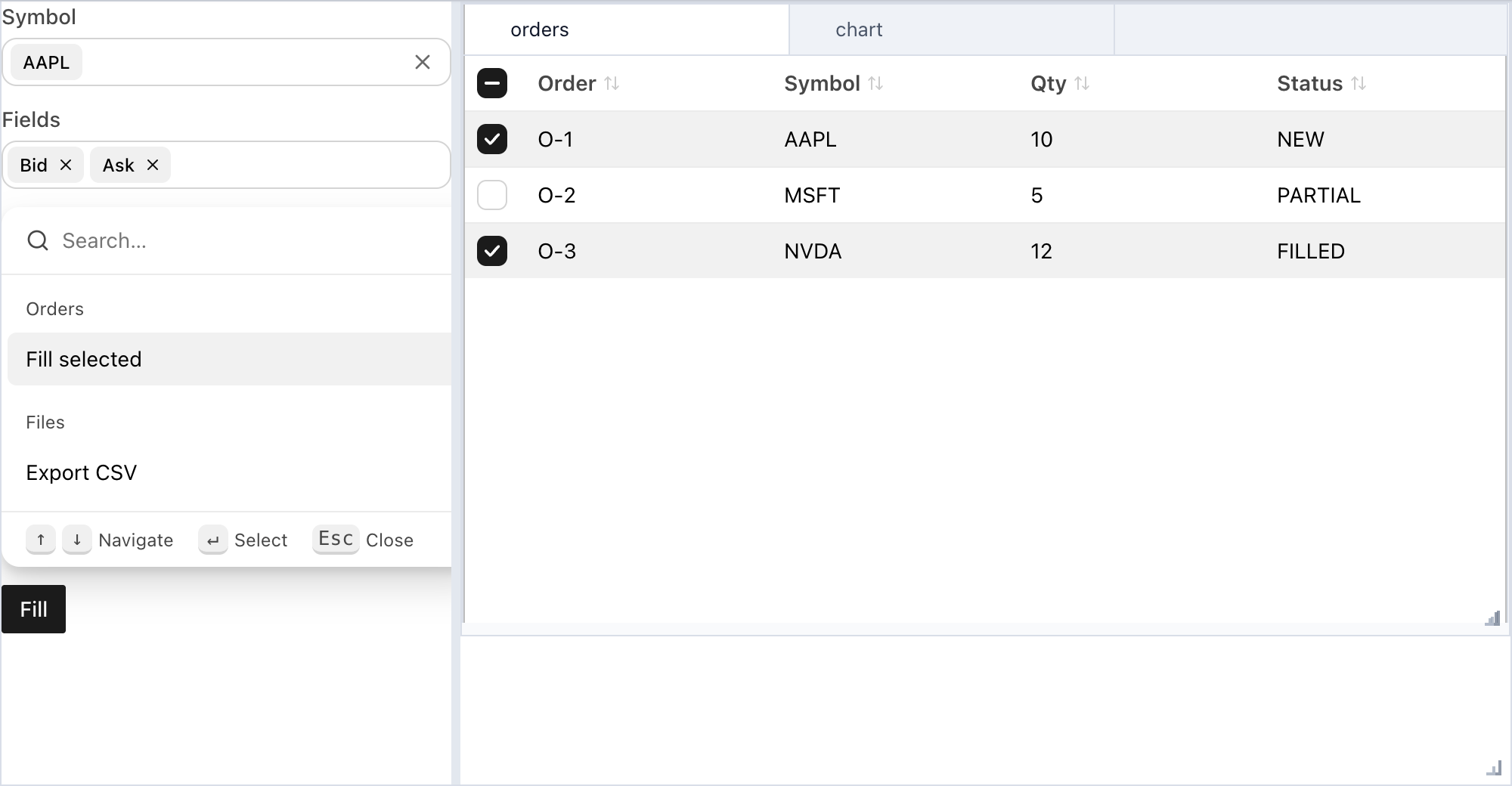Open the Fields multi-select box
The width and height of the screenshot is (1512, 786).
tap(226, 165)
